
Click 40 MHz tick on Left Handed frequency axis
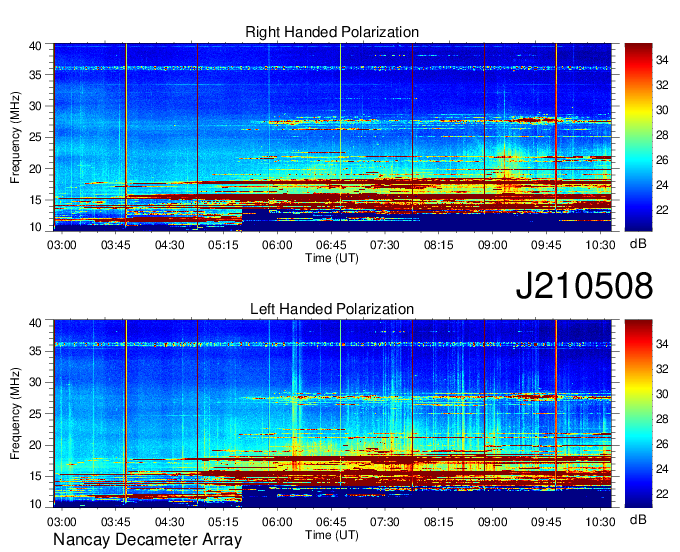click(x=35, y=323)
